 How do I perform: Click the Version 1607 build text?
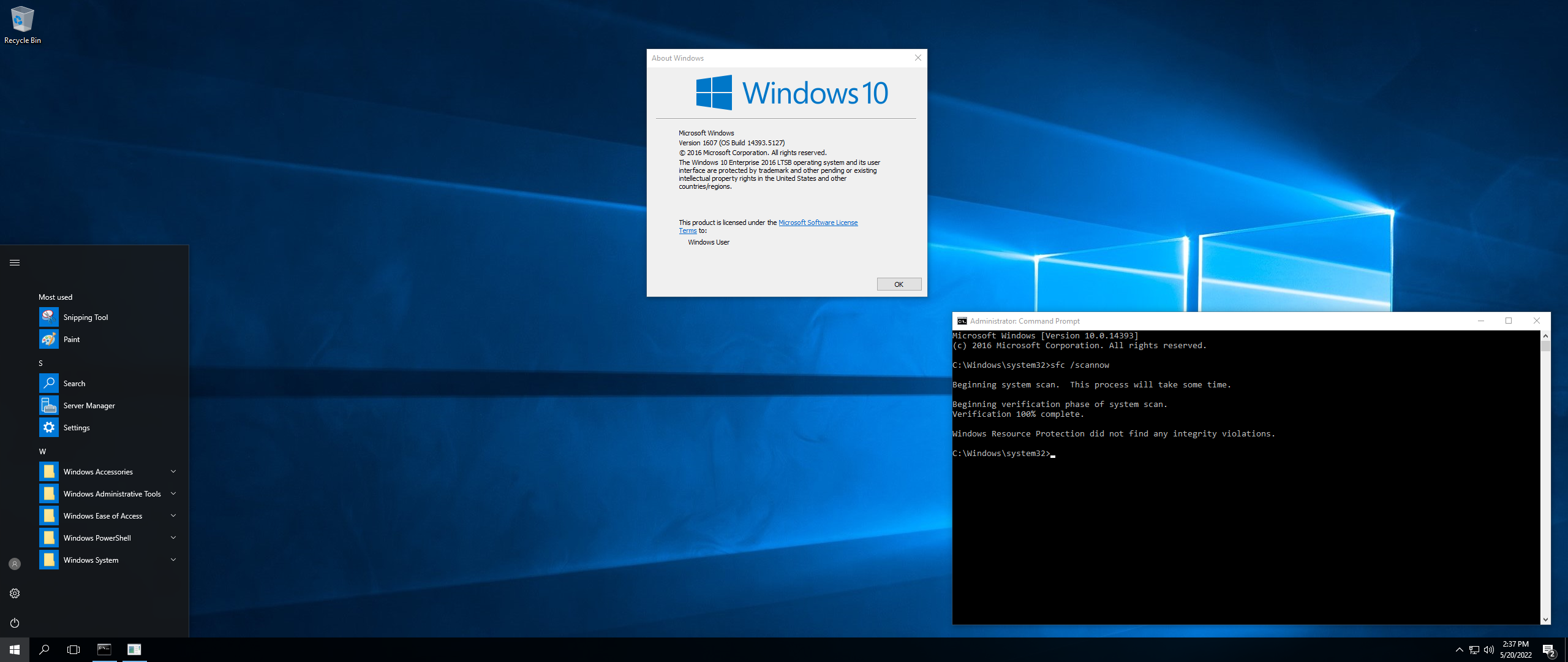(x=731, y=143)
